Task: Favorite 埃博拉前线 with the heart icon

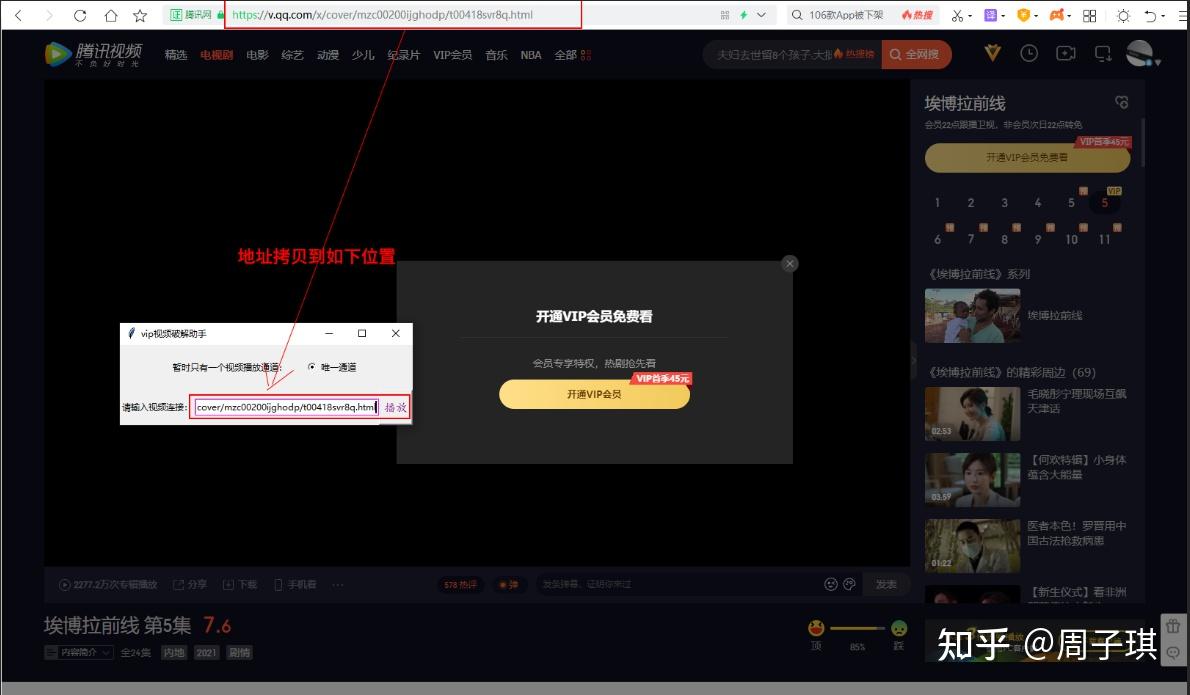Action: coord(1122,102)
